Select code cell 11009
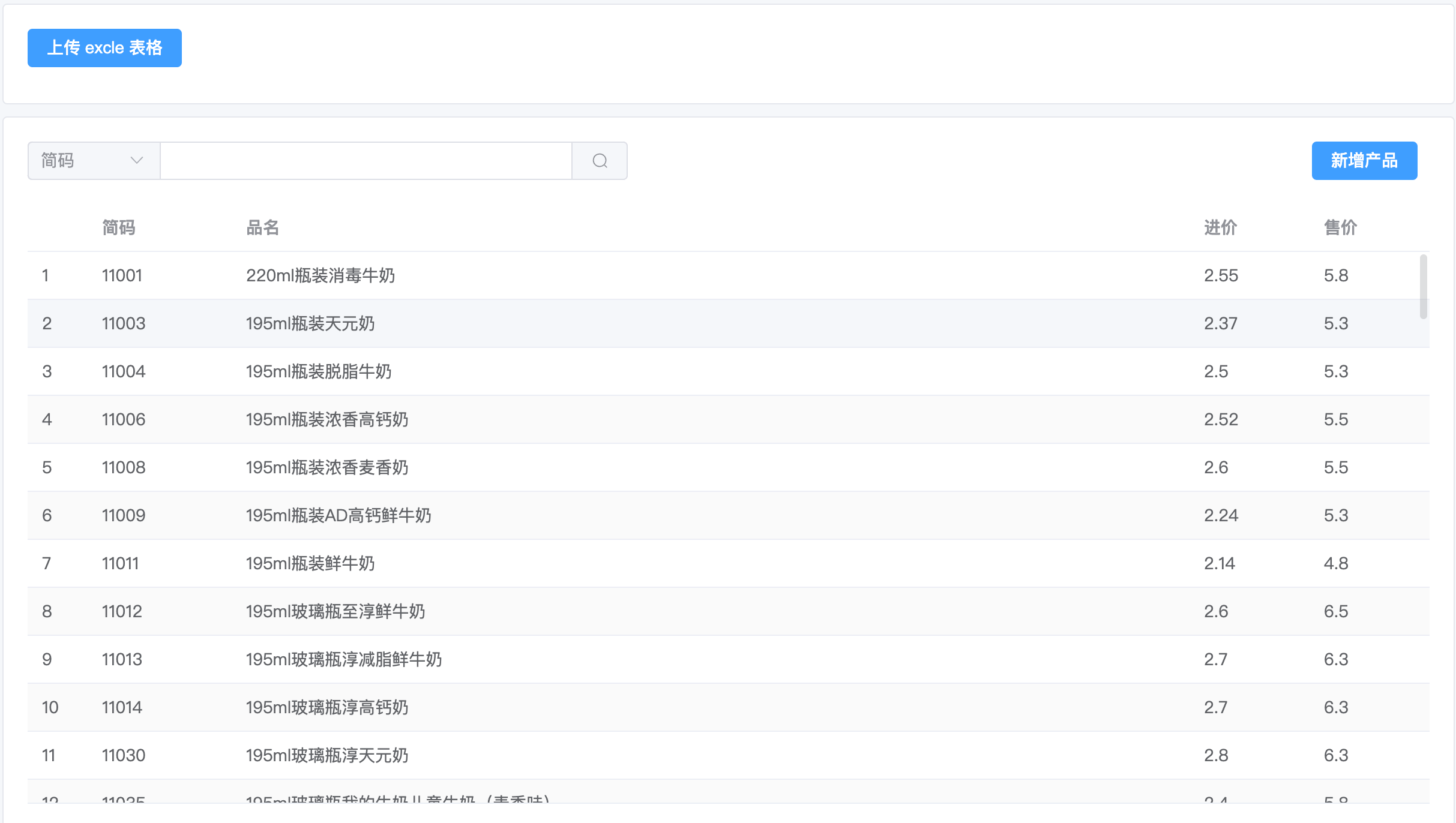The width and height of the screenshot is (1456, 823). point(123,515)
